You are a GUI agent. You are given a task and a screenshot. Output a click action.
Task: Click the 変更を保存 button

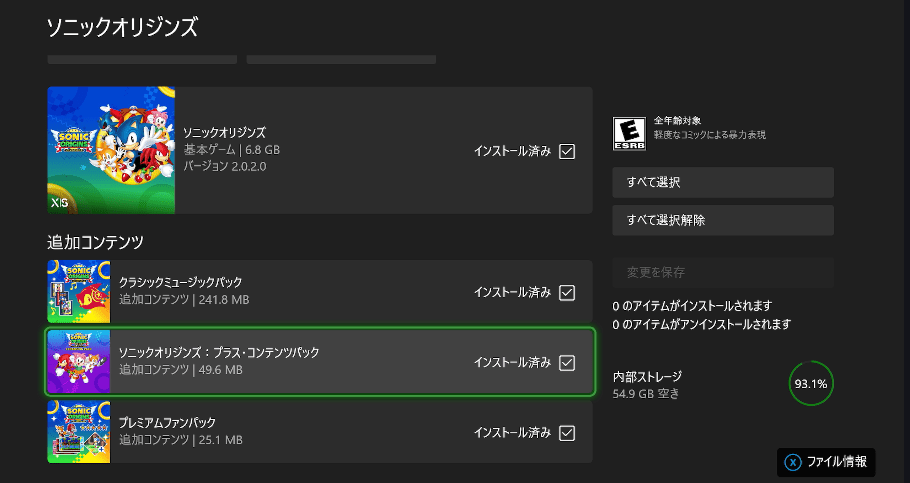coord(723,272)
